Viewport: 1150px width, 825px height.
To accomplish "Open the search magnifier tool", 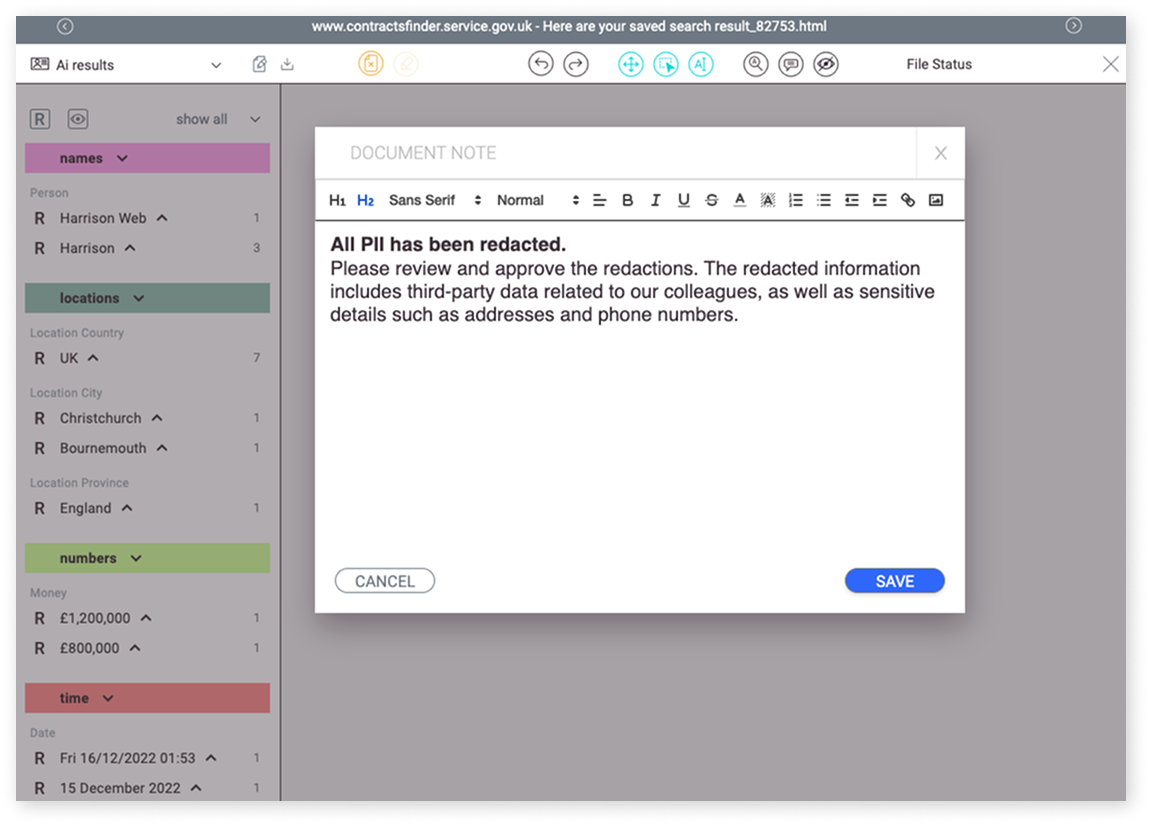I will tap(755, 63).
